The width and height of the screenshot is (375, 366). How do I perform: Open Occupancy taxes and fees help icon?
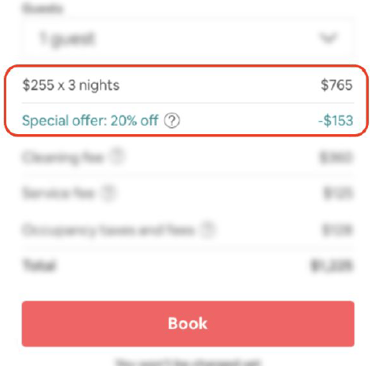click(208, 230)
